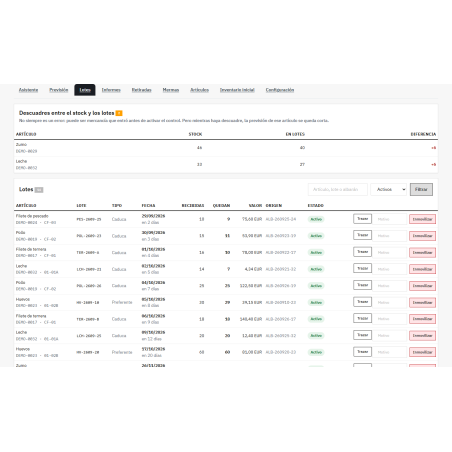Click Inmovilizar for Filete de pescado lot
Screen dimensions: 452x452
422,219
